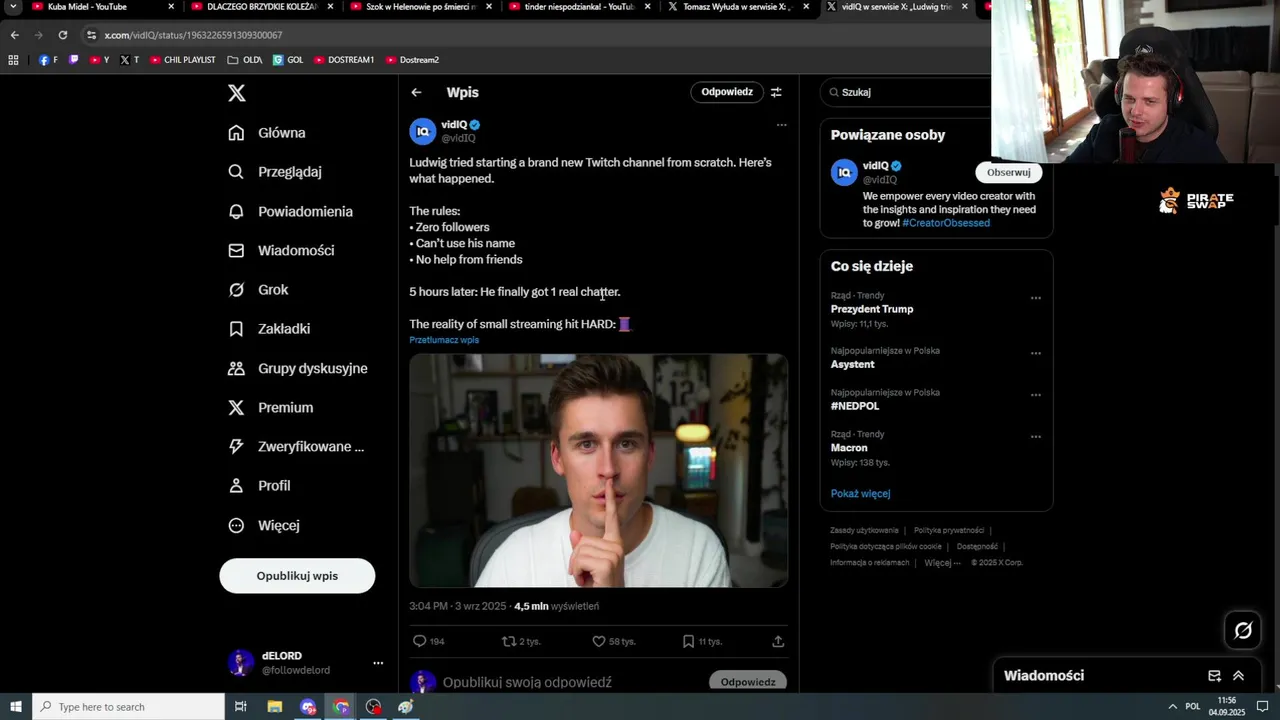Compose new message icon in Wiadomości bar
The width and height of the screenshot is (1280, 720).
(1214, 676)
